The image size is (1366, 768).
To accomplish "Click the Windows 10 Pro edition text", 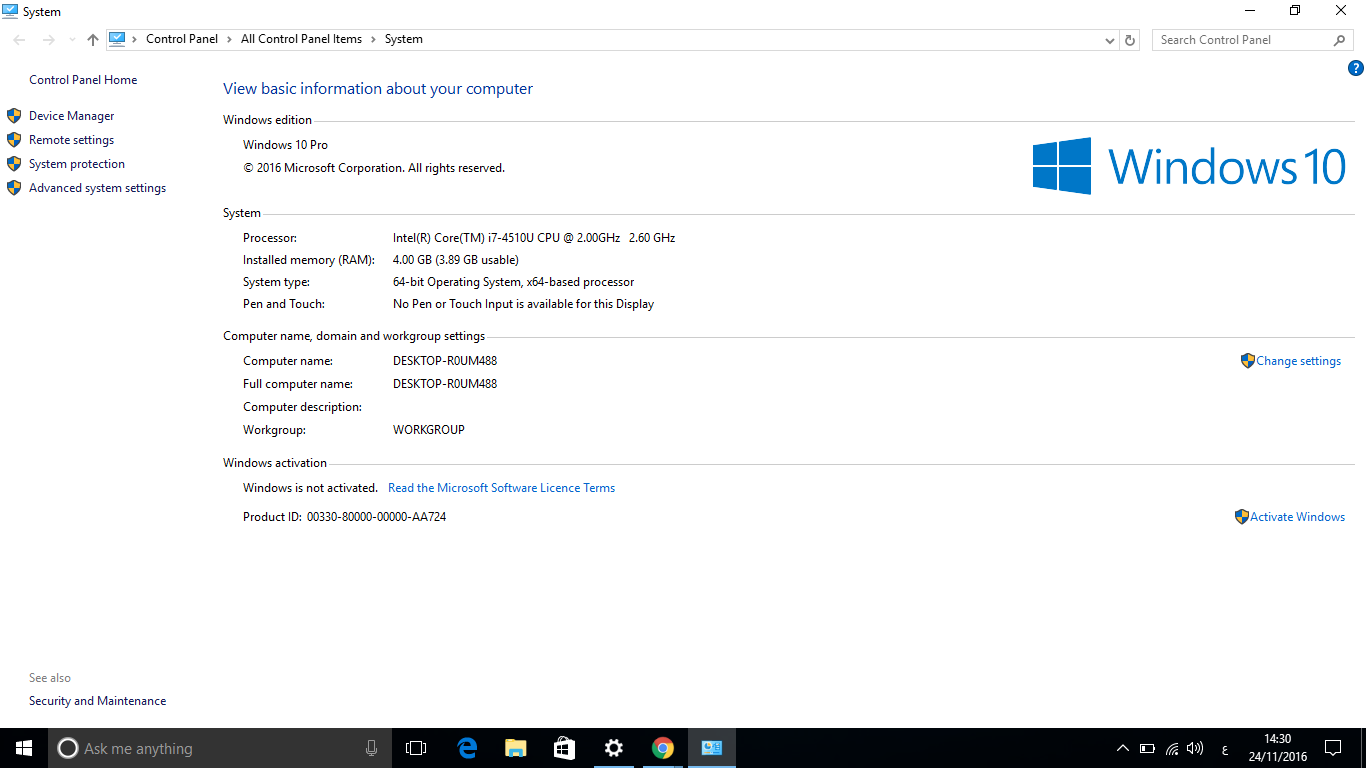I will pyautogui.click(x=285, y=145).
